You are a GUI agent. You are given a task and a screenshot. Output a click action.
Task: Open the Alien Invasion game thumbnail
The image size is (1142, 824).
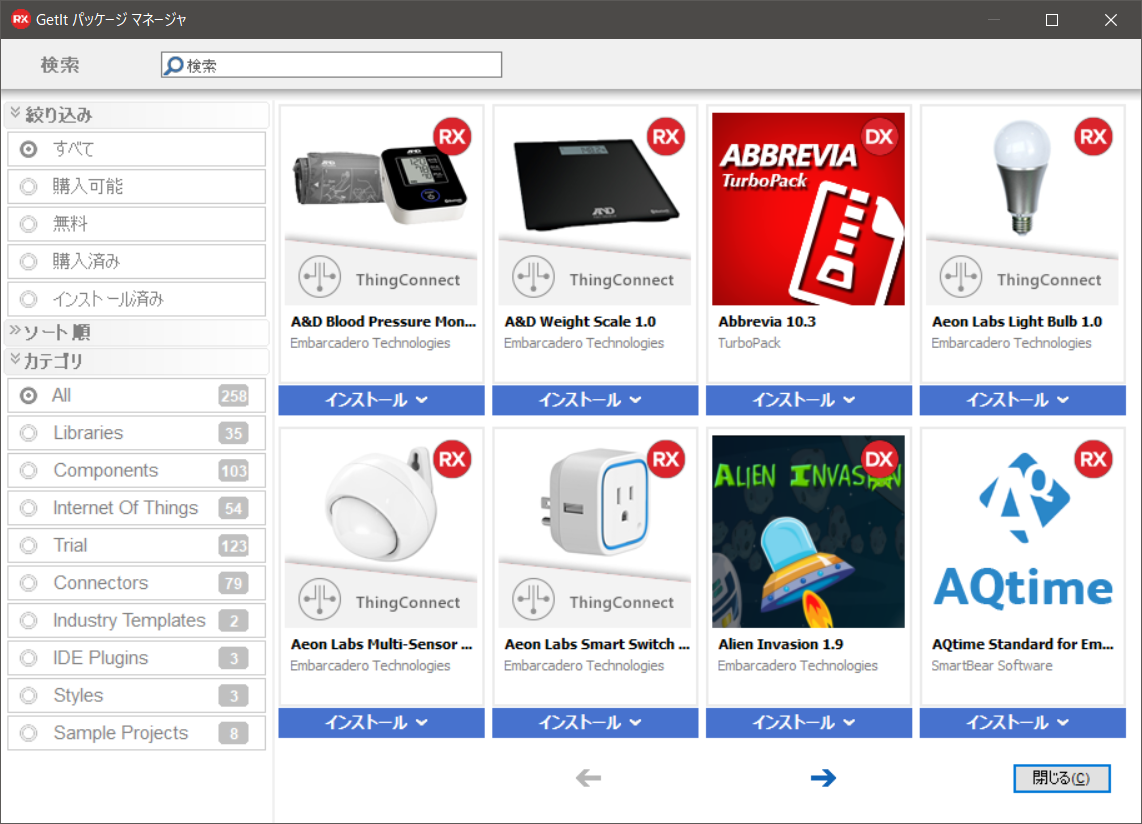point(808,532)
